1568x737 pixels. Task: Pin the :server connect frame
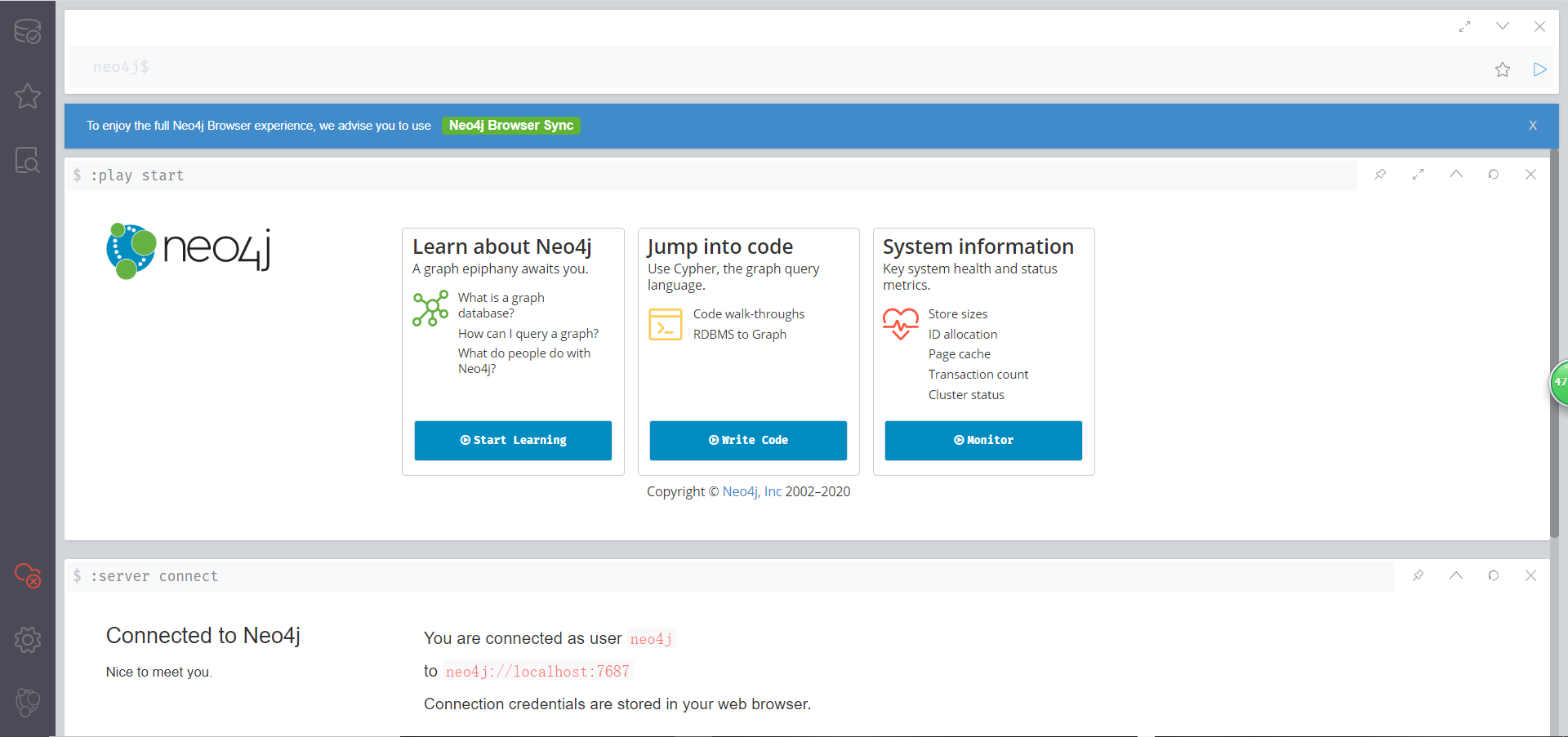tap(1419, 575)
